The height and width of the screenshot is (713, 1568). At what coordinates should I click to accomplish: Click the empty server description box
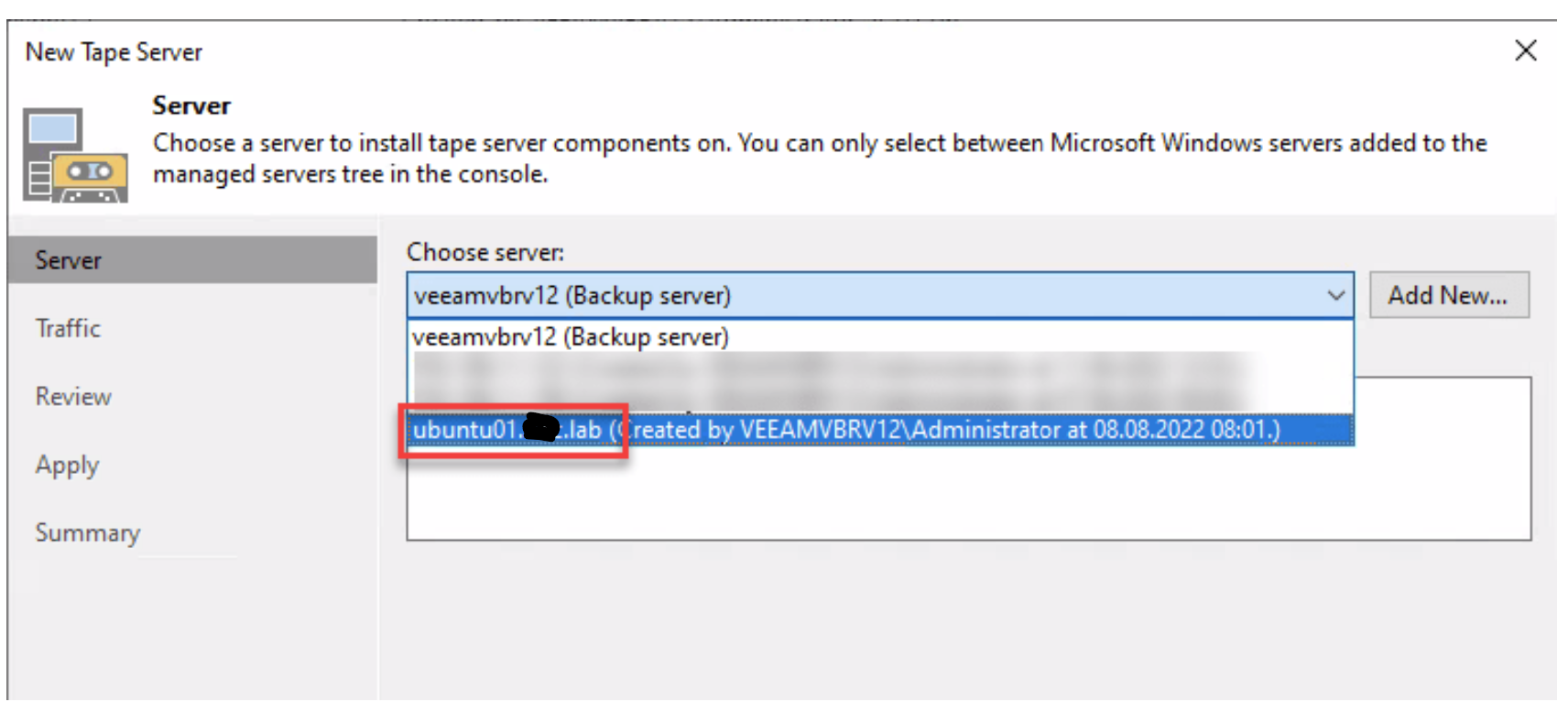pos(969,493)
